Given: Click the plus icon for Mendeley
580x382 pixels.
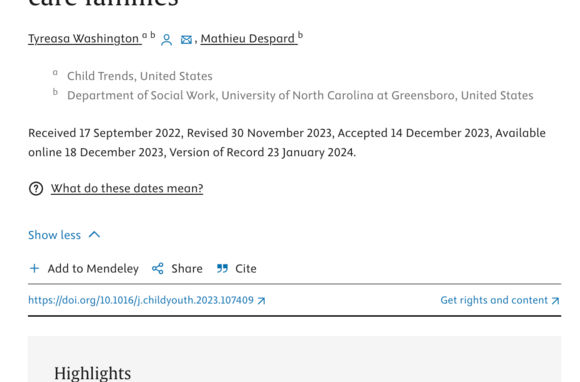Looking at the screenshot, I should 34,268.
